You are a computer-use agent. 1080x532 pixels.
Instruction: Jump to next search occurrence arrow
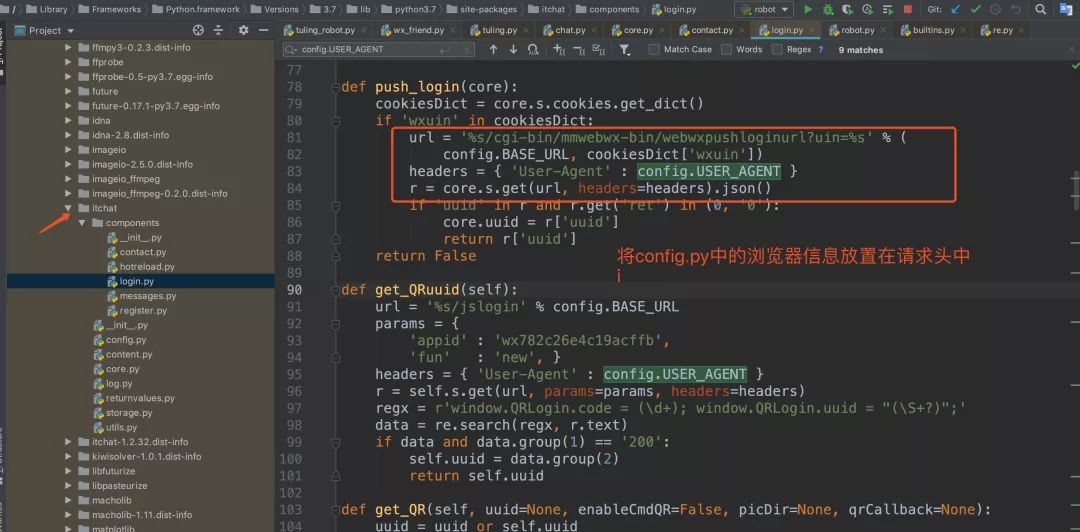coord(513,50)
